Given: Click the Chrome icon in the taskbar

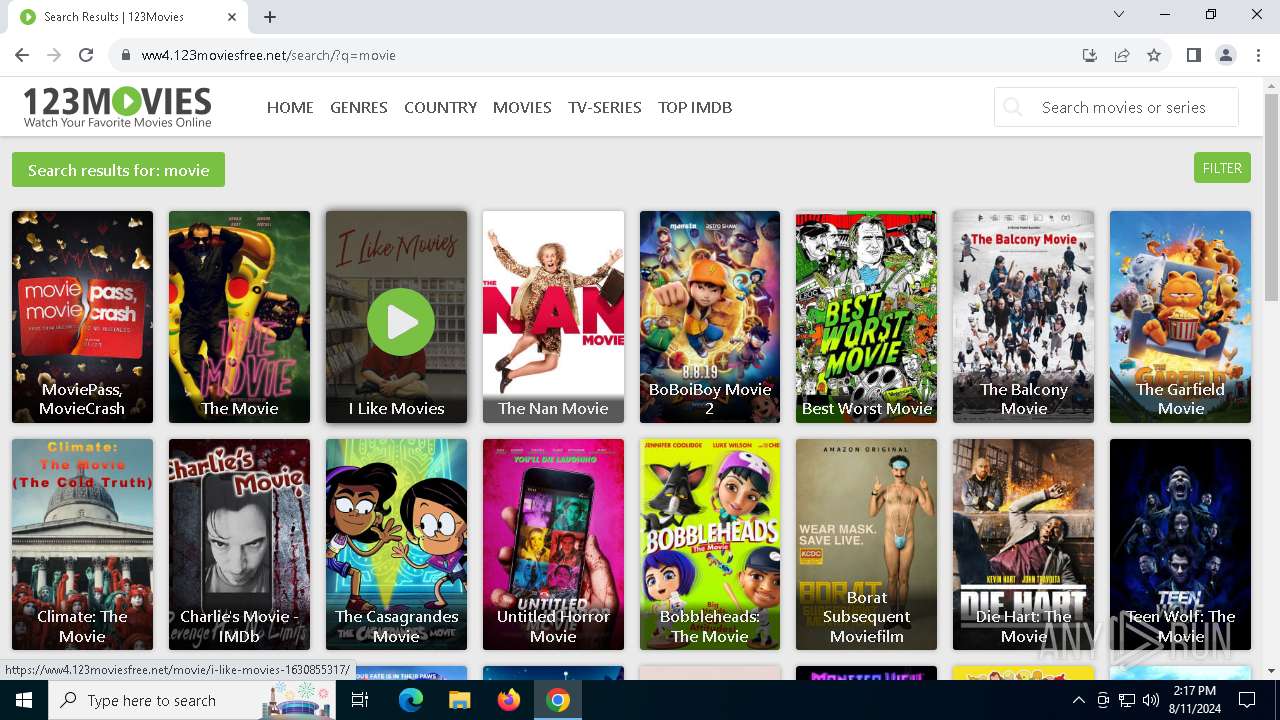Looking at the screenshot, I should [x=558, y=700].
